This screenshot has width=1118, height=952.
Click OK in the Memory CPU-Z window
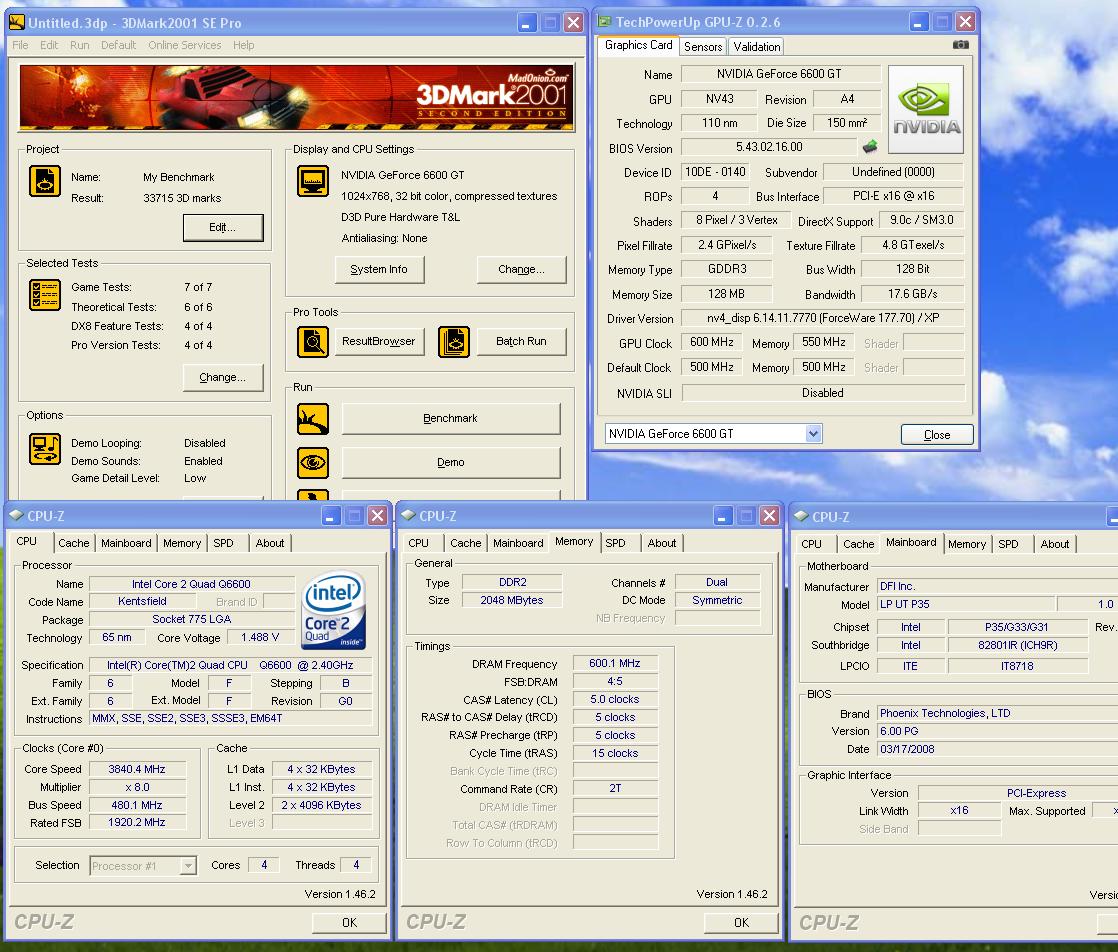click(x=742, y=923)
